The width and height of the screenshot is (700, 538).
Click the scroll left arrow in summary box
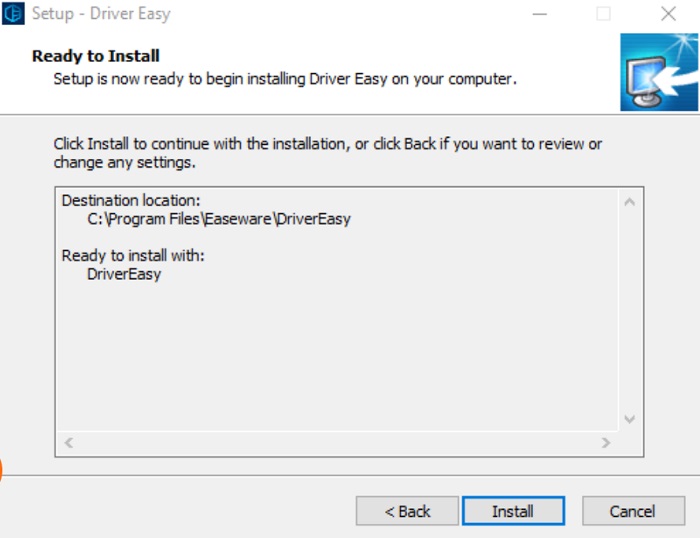point(68,442)
